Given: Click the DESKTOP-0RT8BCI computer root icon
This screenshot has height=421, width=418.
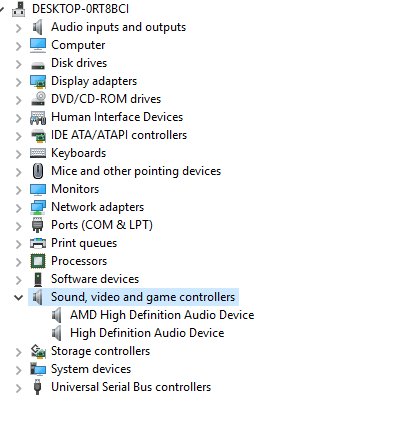Looking at the screenshot, I should point(18,9).
